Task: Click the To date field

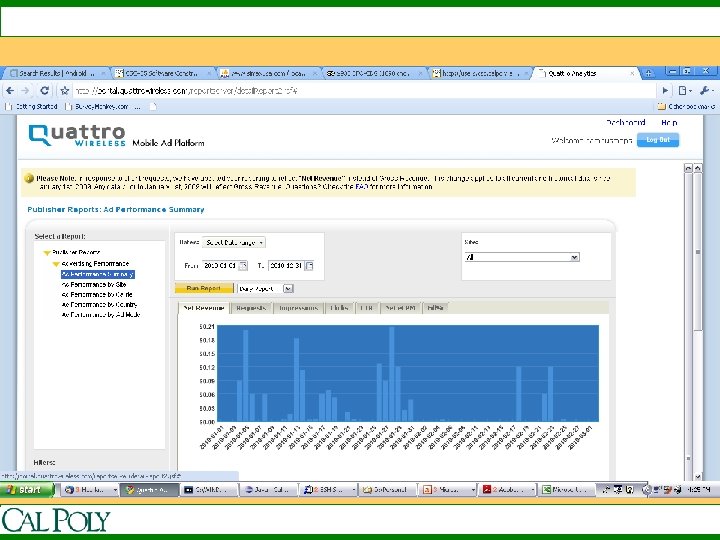Action: 286,265
